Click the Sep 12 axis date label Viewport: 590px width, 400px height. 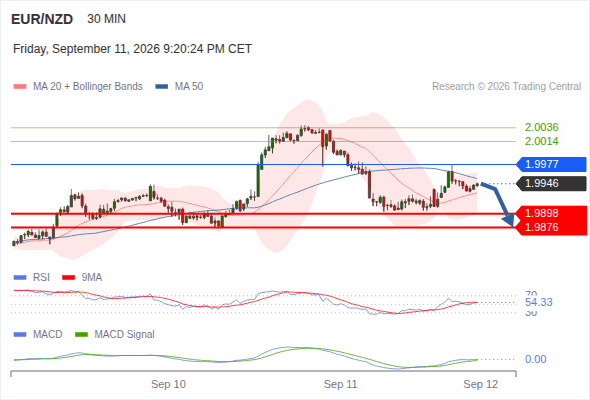pyautogui.click(x=481, y=385)
